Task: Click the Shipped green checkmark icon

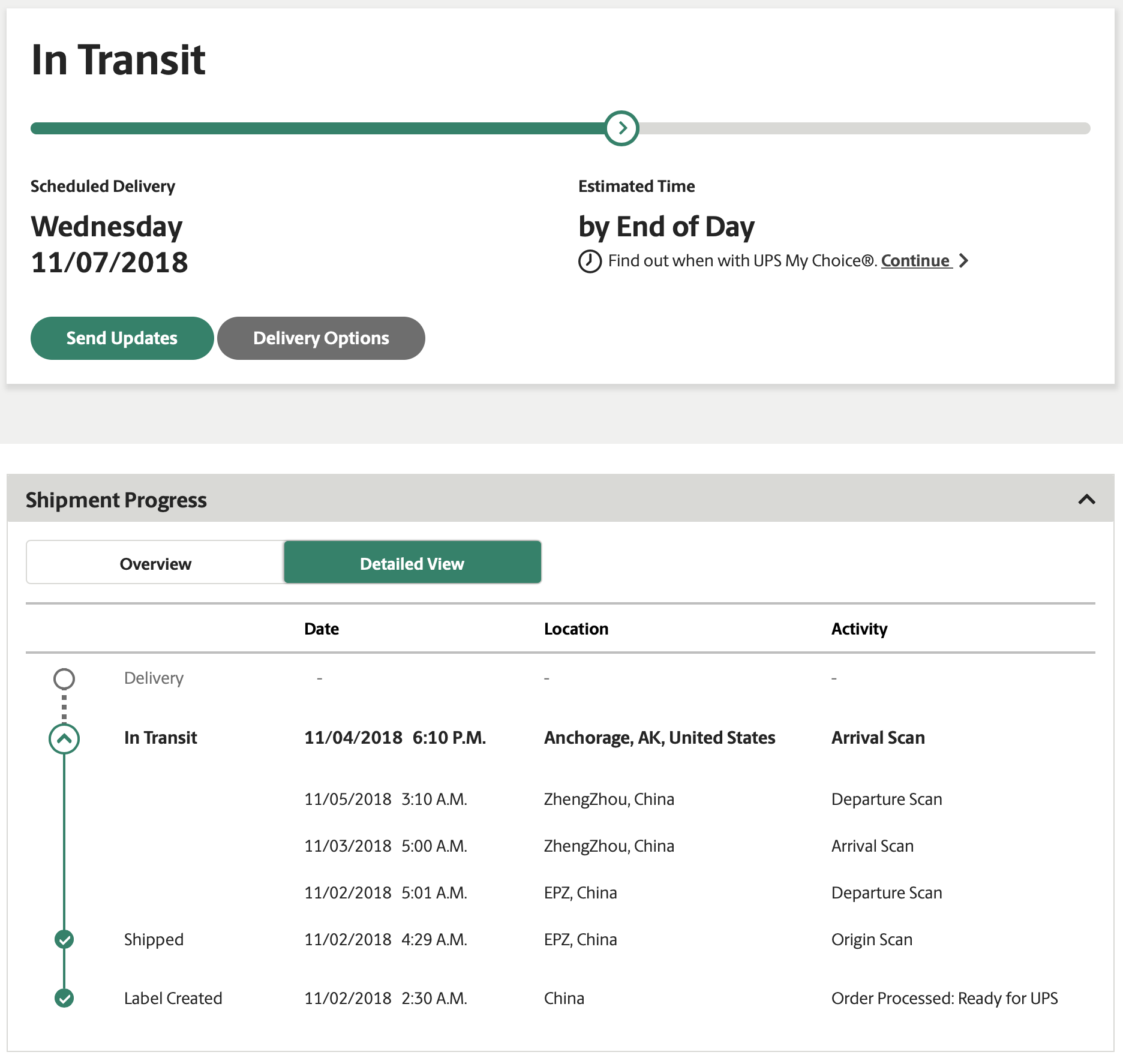Action: [64, 939]
